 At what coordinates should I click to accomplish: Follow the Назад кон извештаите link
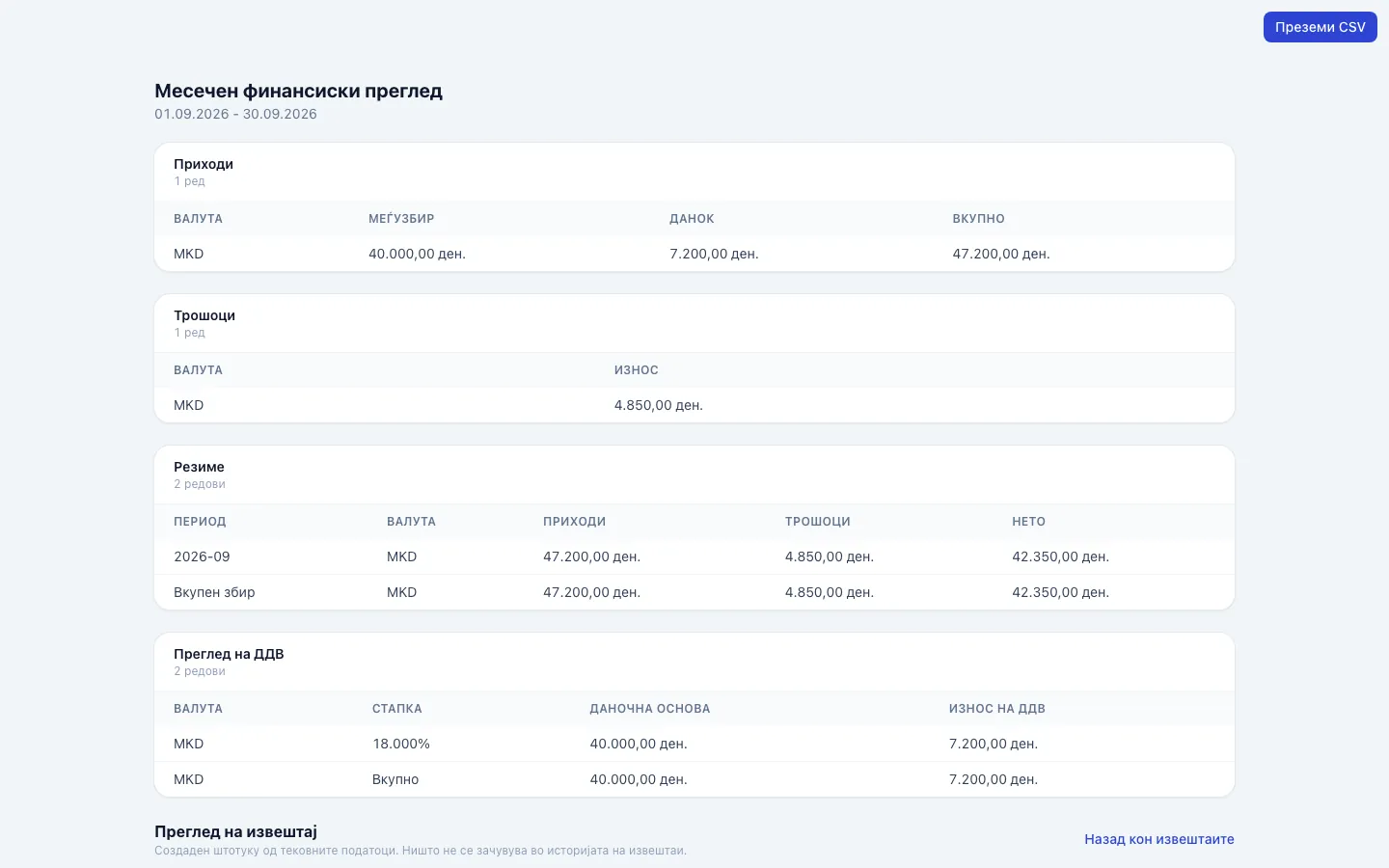click(1159, 839)
